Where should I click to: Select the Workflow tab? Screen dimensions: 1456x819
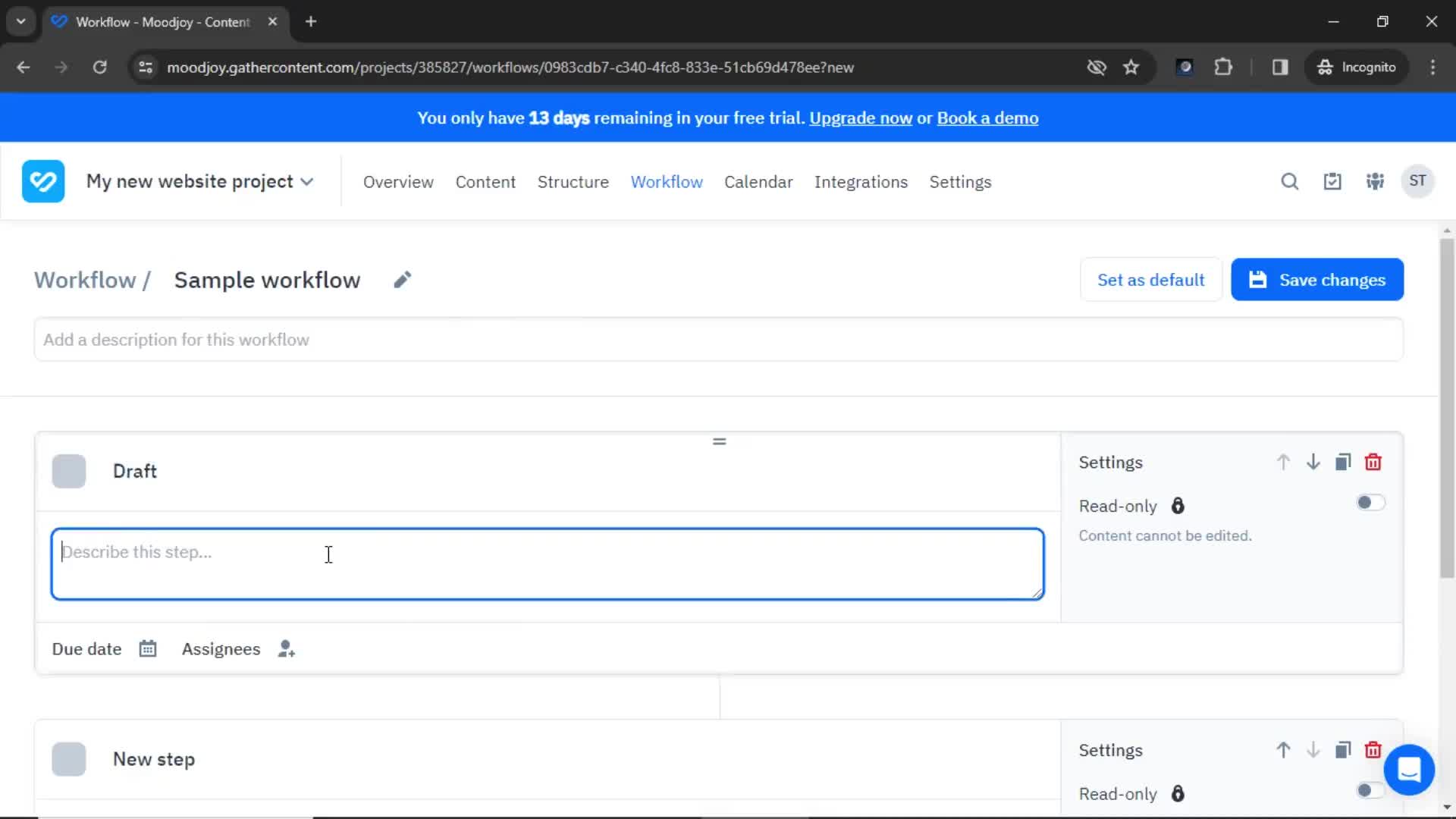pyautogui.click(x=667, y=182)
